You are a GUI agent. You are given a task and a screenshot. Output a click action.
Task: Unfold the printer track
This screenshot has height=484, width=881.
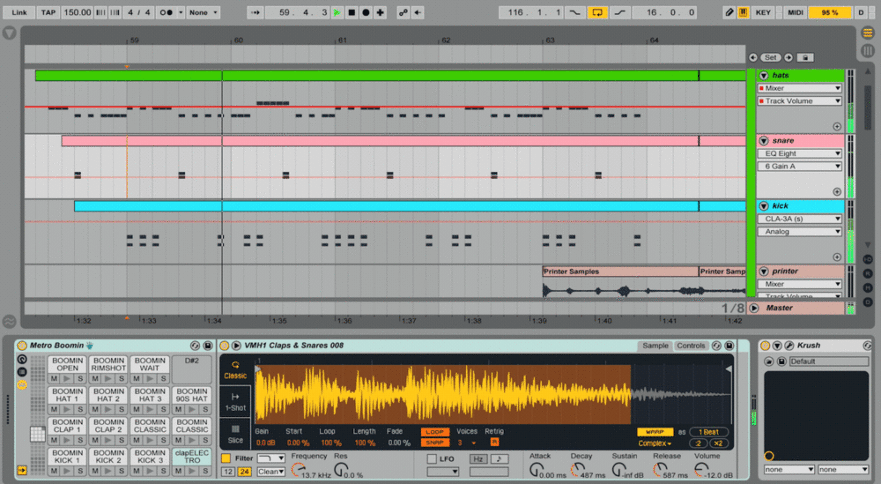(x=764, y=271)
